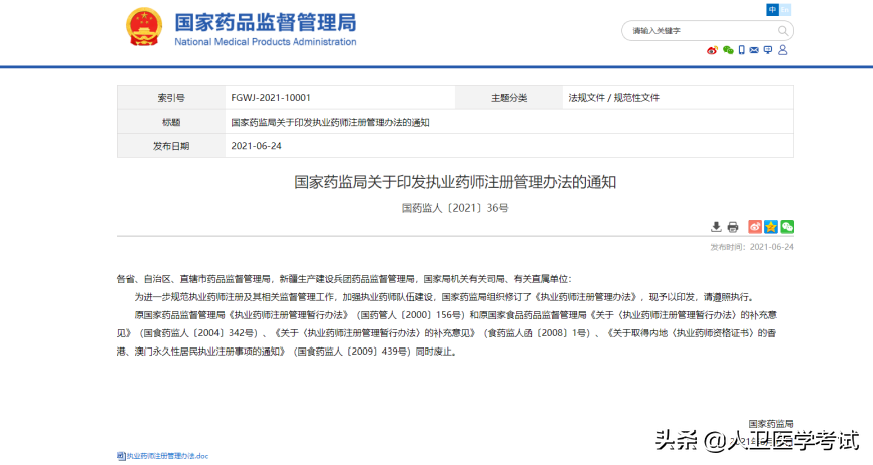Viewport: 873px width, 465px height.
Task: Open the user account icon
Action: 782,50
